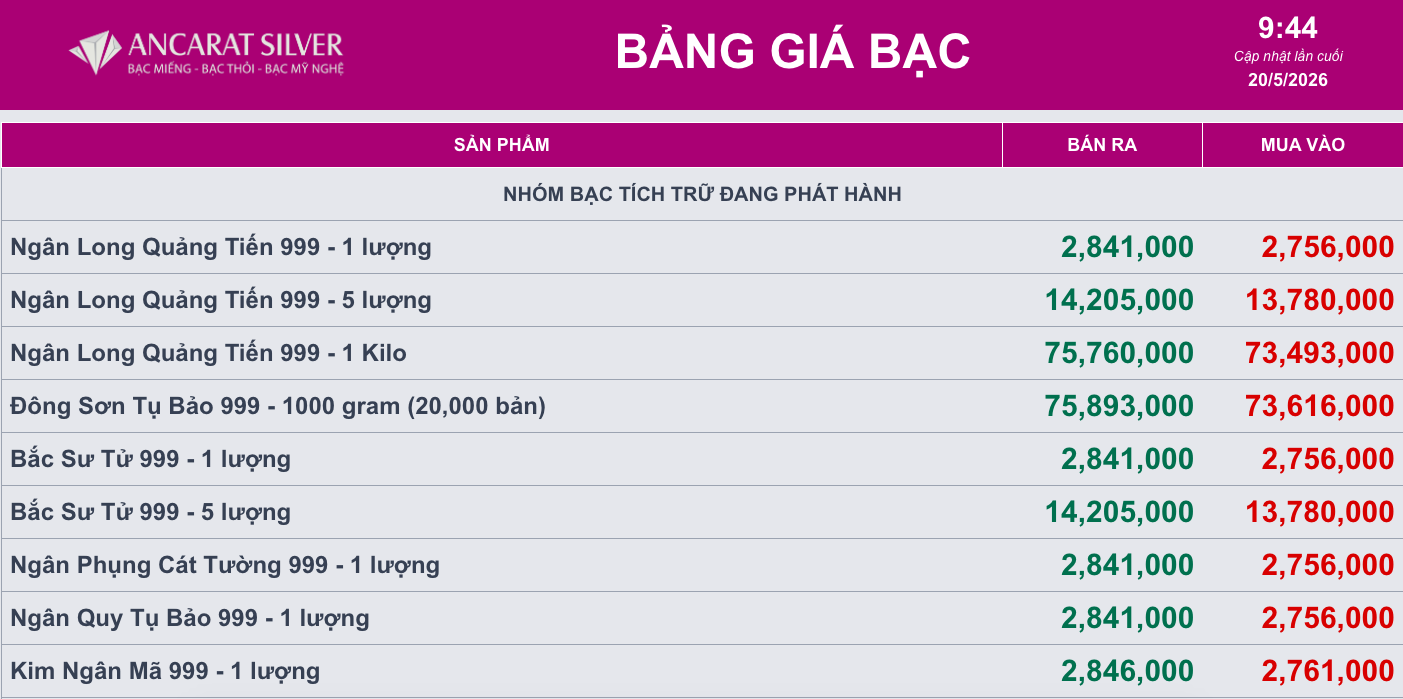Click the last-updated date 20/5/2026
Image resolution: width=1403 pixels, height=699 pixels.
(1288, 80)
